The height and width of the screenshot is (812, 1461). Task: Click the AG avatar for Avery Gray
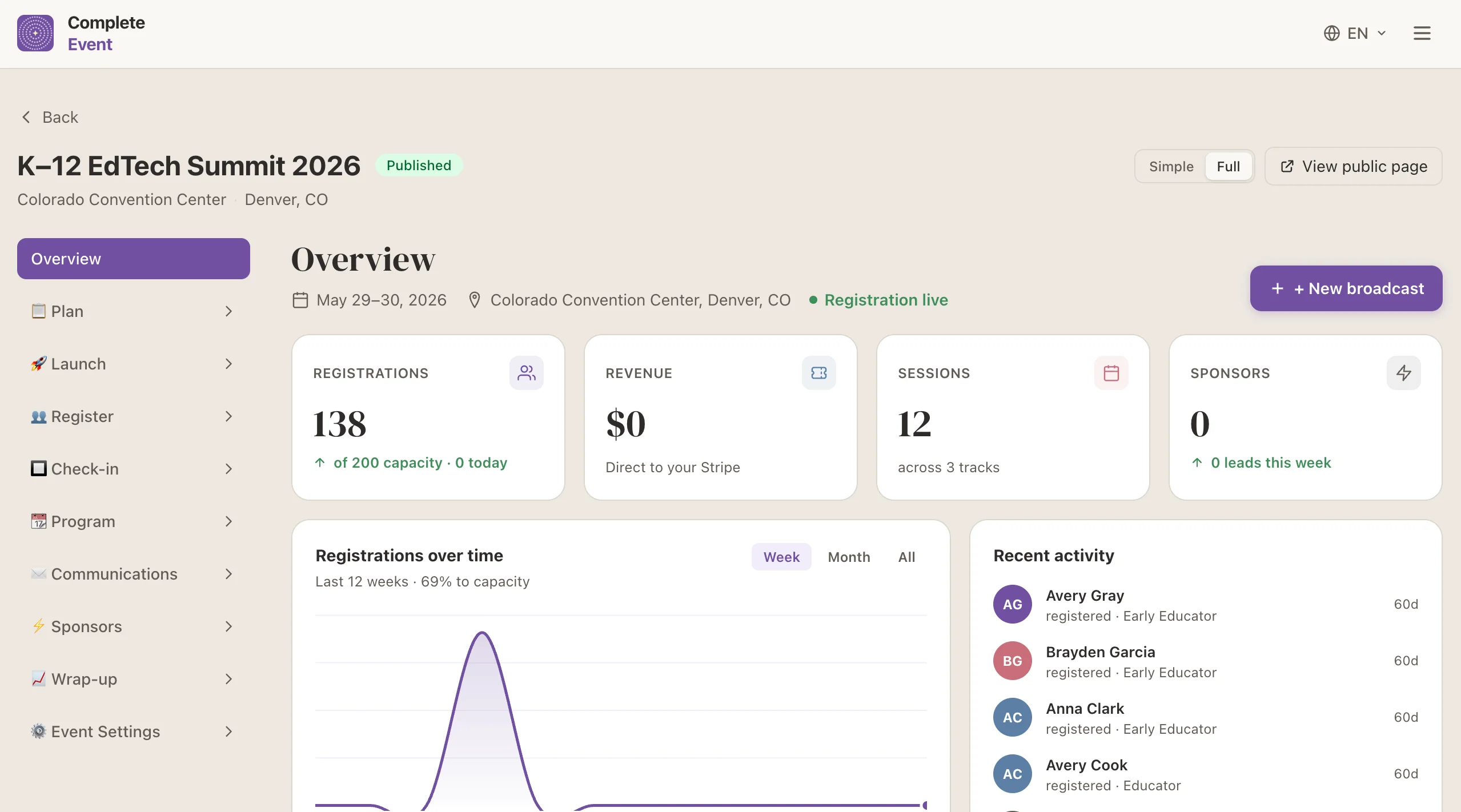(x=1012, y=604)
